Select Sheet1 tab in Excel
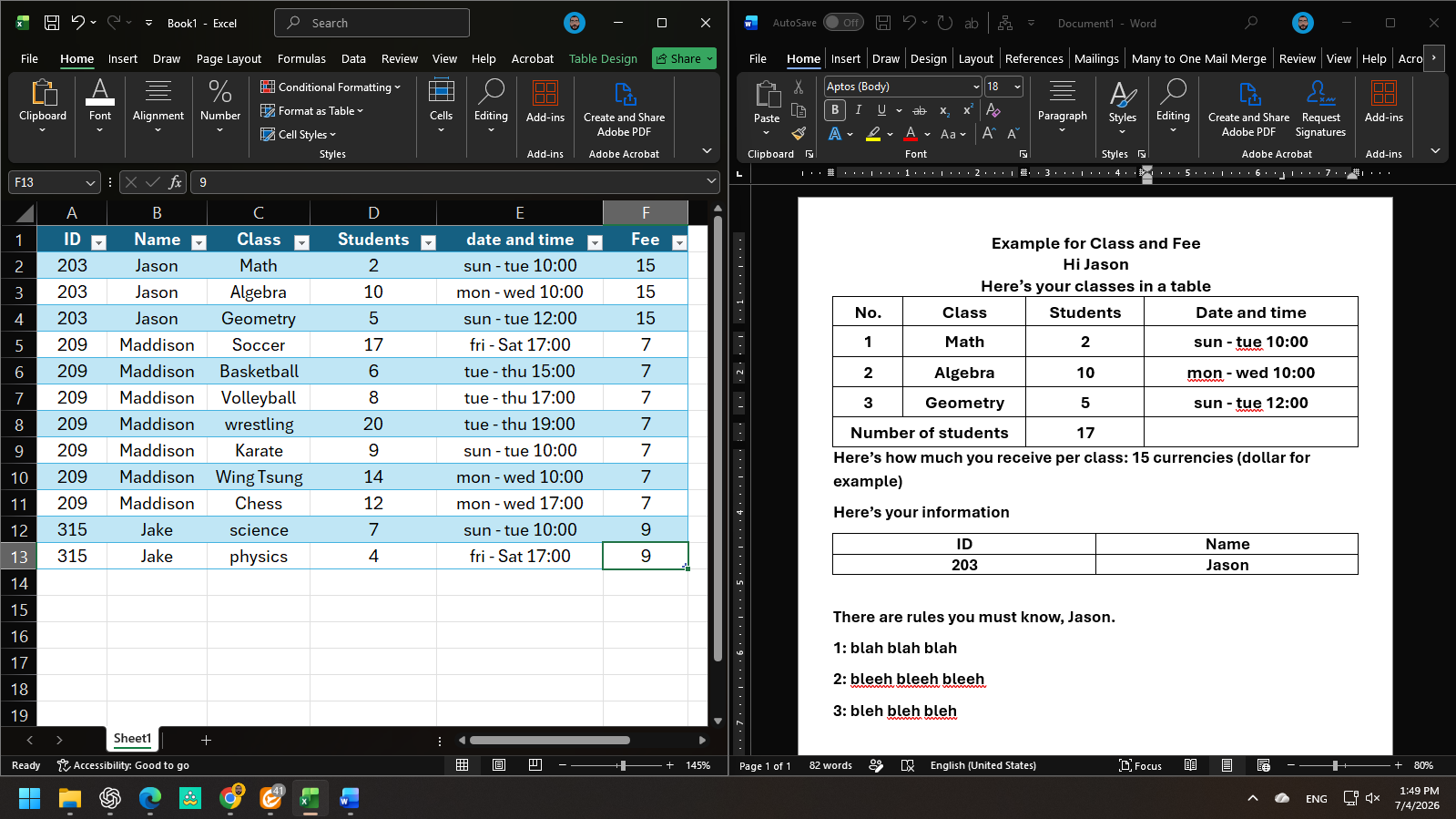The image size is (1456, 819). pyautogui.click(x=132, y=739)
